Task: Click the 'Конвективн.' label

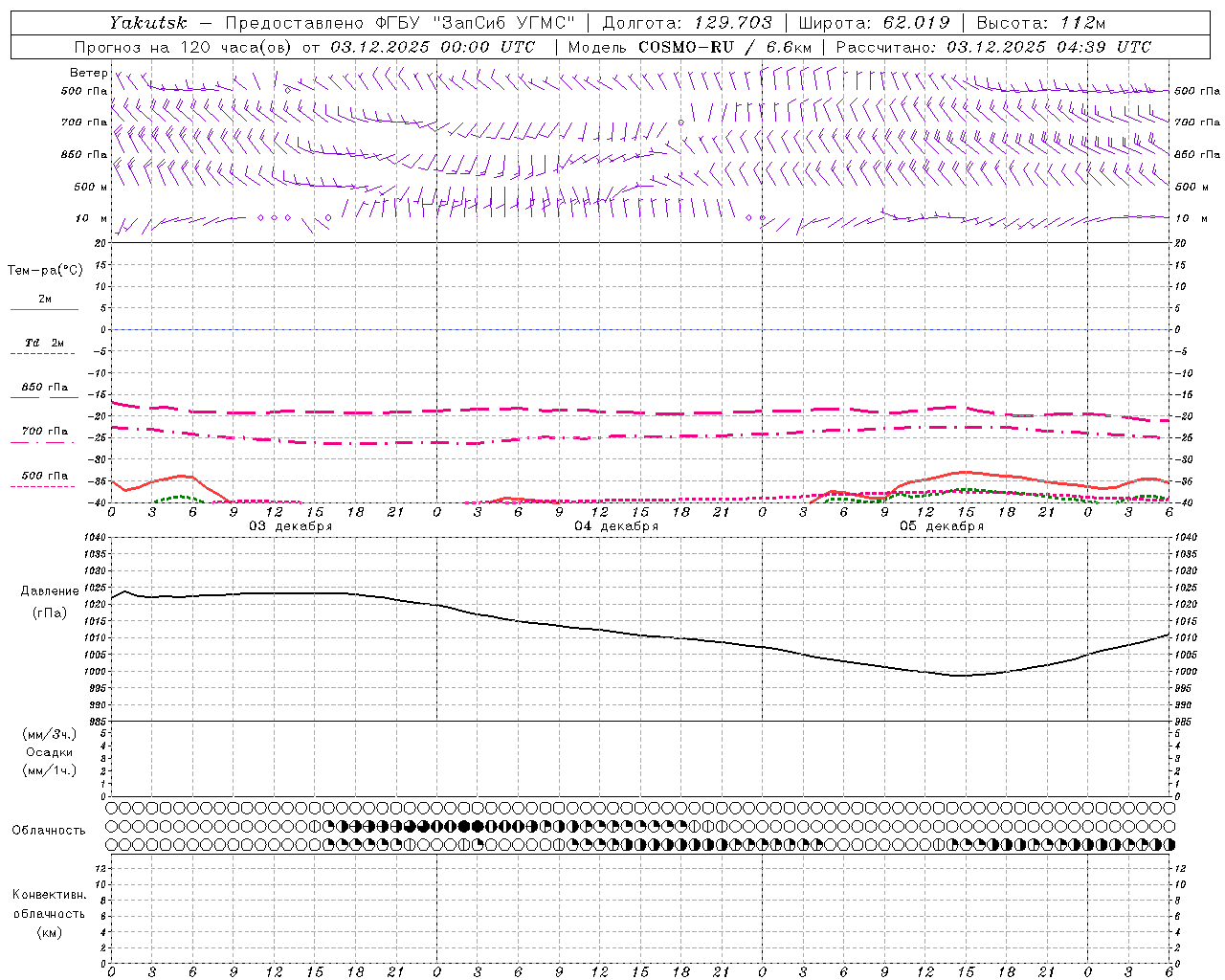Action: pos(49,895)
